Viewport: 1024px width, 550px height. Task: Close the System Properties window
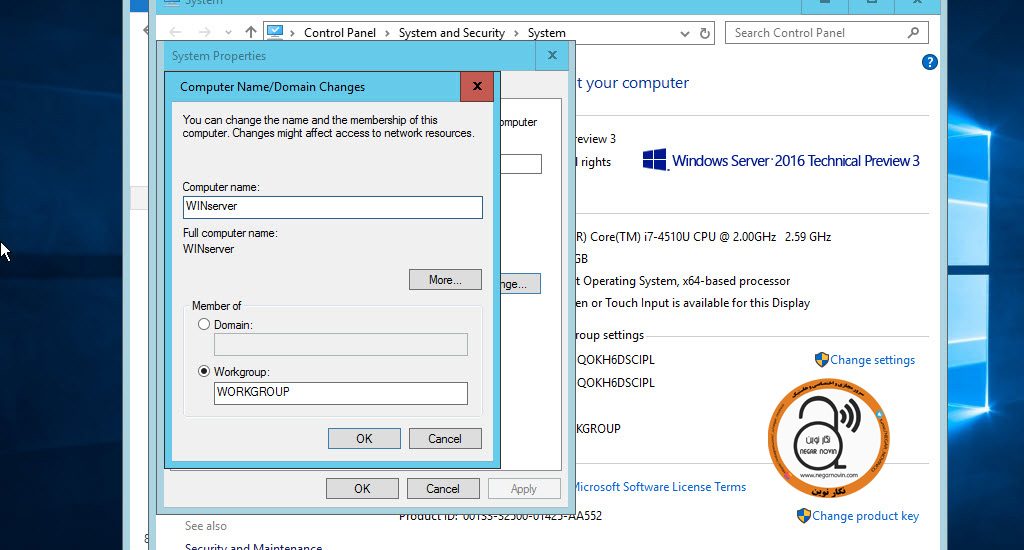click(552, 56)
